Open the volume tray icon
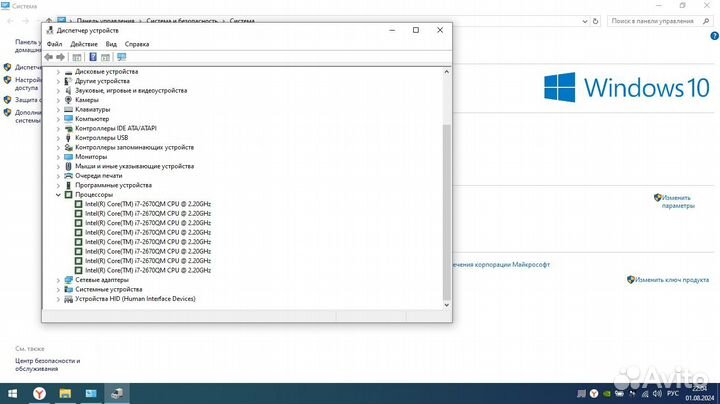The height and width of the screenshot is (404, 720). click(657, 394)
